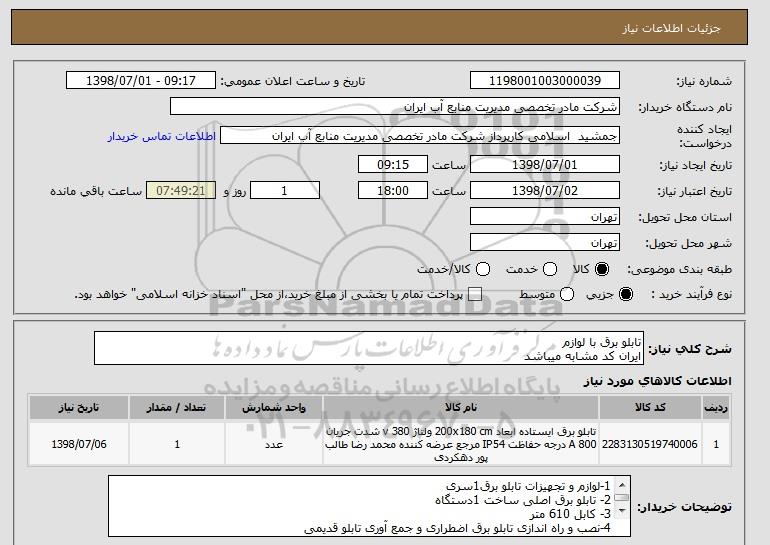Click the buyer note line لوازم و تجهیزات تابلو برق
The image size is (770, 545).
(x=528, y=486)
